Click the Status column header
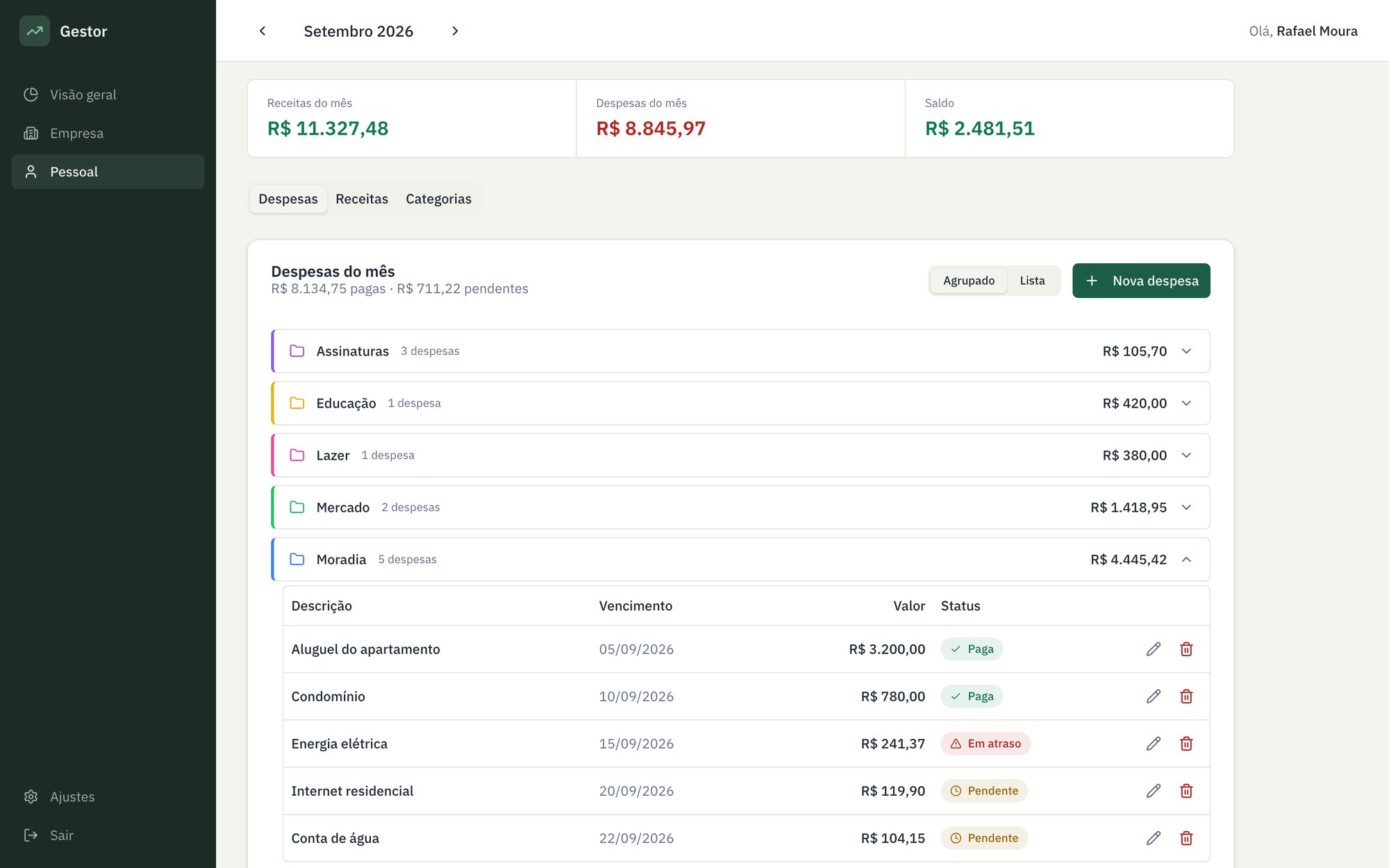 [960, 606]
